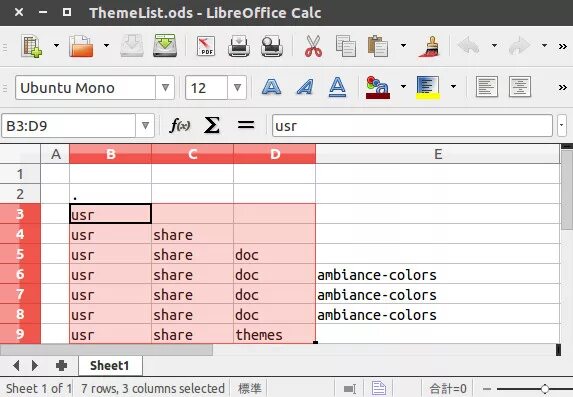Viewport: 573px width, 397px height.
Task: Click the Clone Formatting paintbrush
Action: [430, 46]
